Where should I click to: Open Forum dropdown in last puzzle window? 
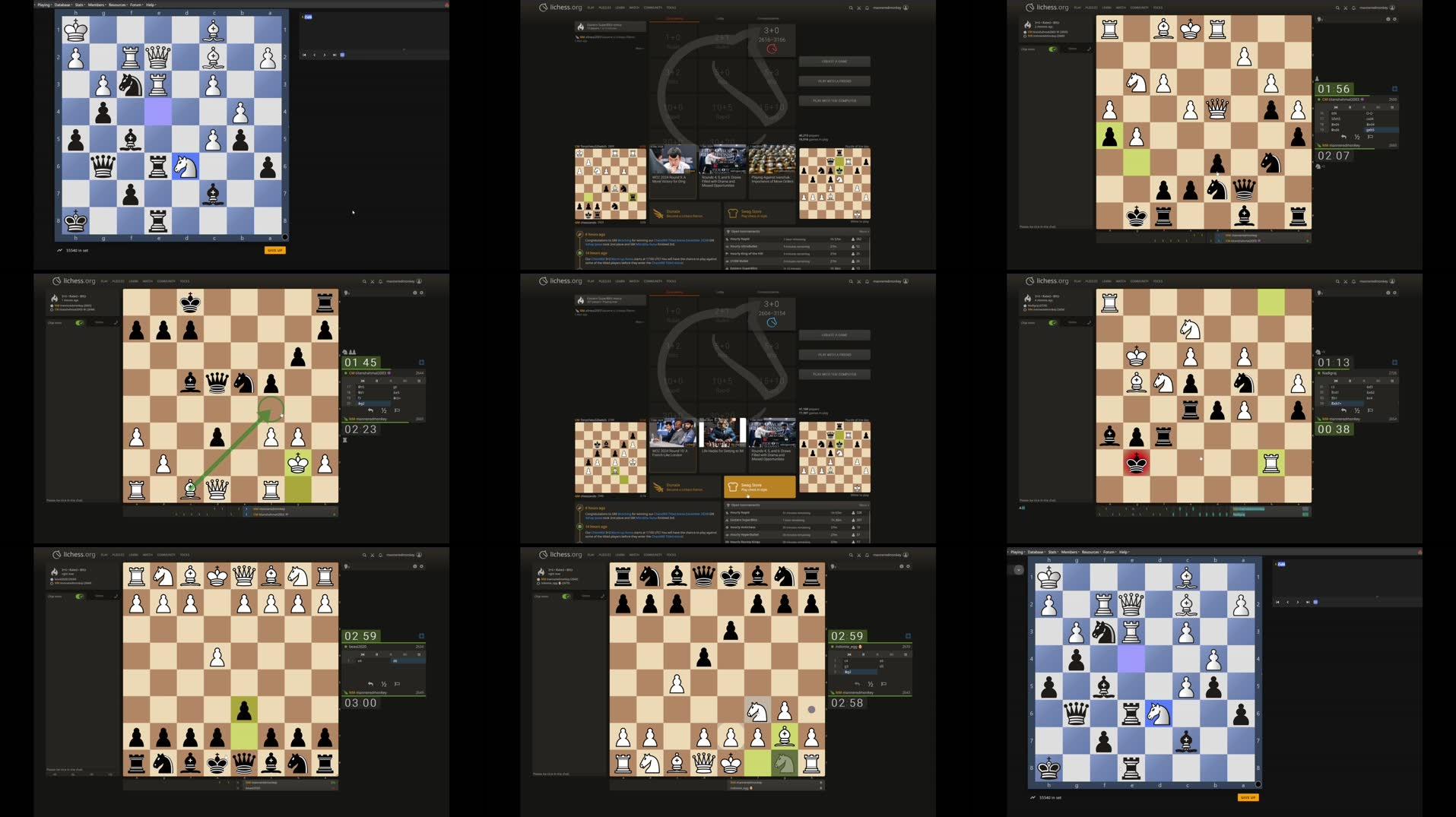tap(1110, 552)
